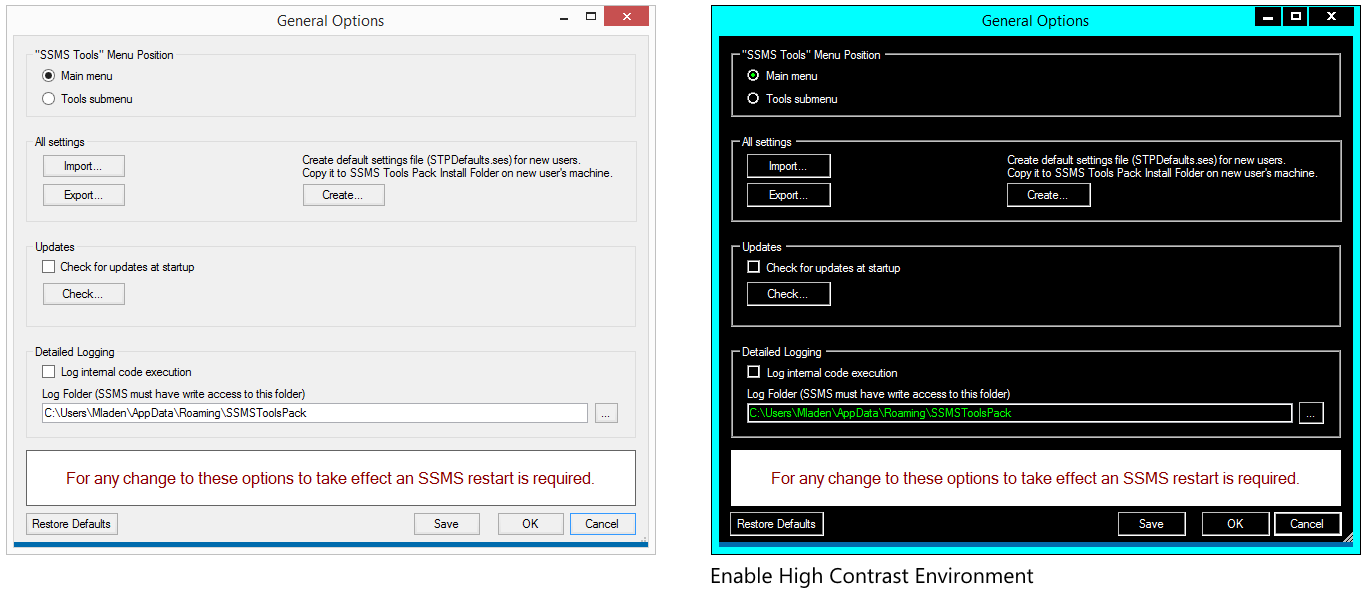Click Detailed Logging group label in light dialog

[75, 352]
